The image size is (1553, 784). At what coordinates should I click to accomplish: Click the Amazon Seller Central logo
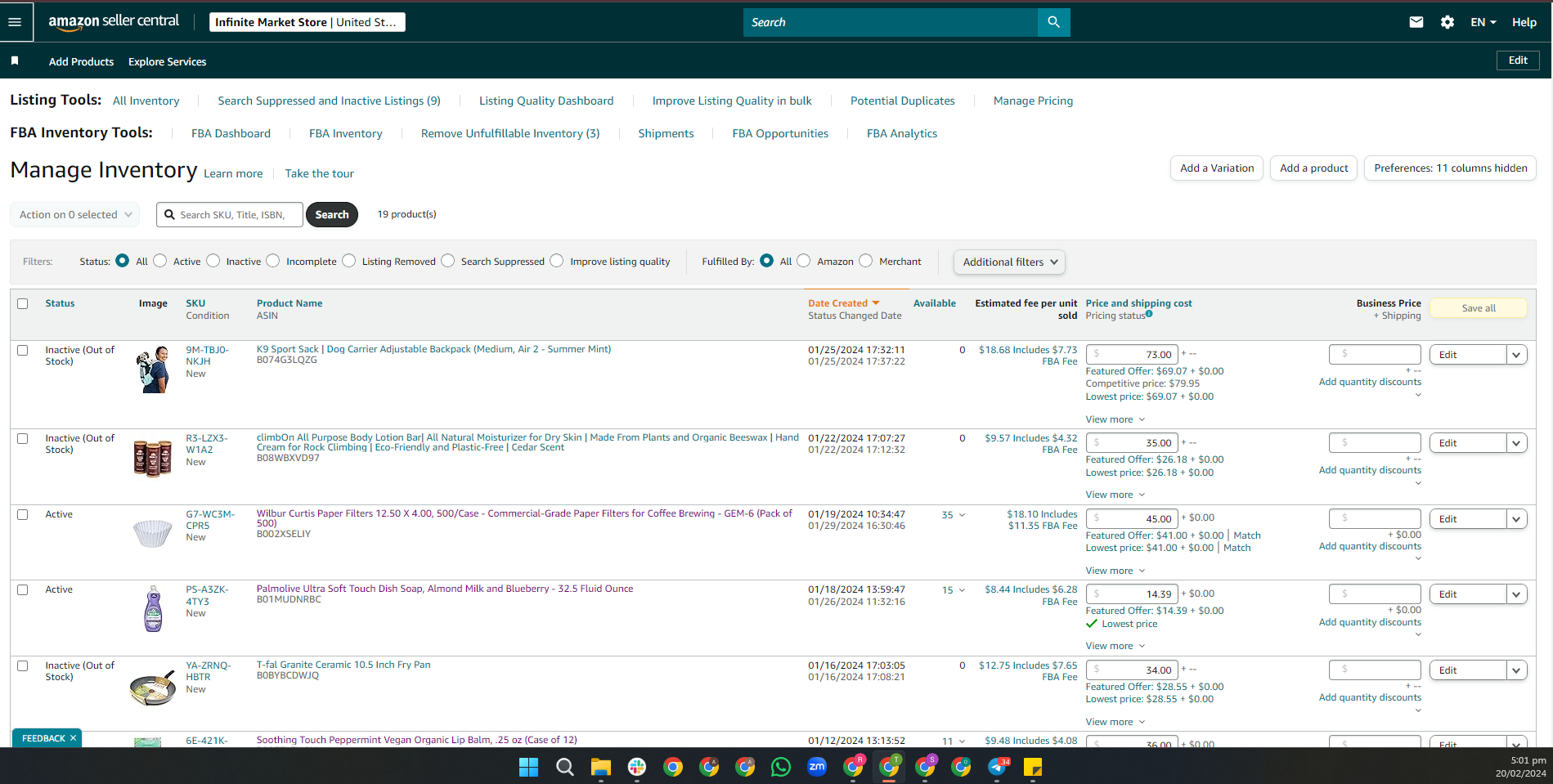tap(114, 22)
